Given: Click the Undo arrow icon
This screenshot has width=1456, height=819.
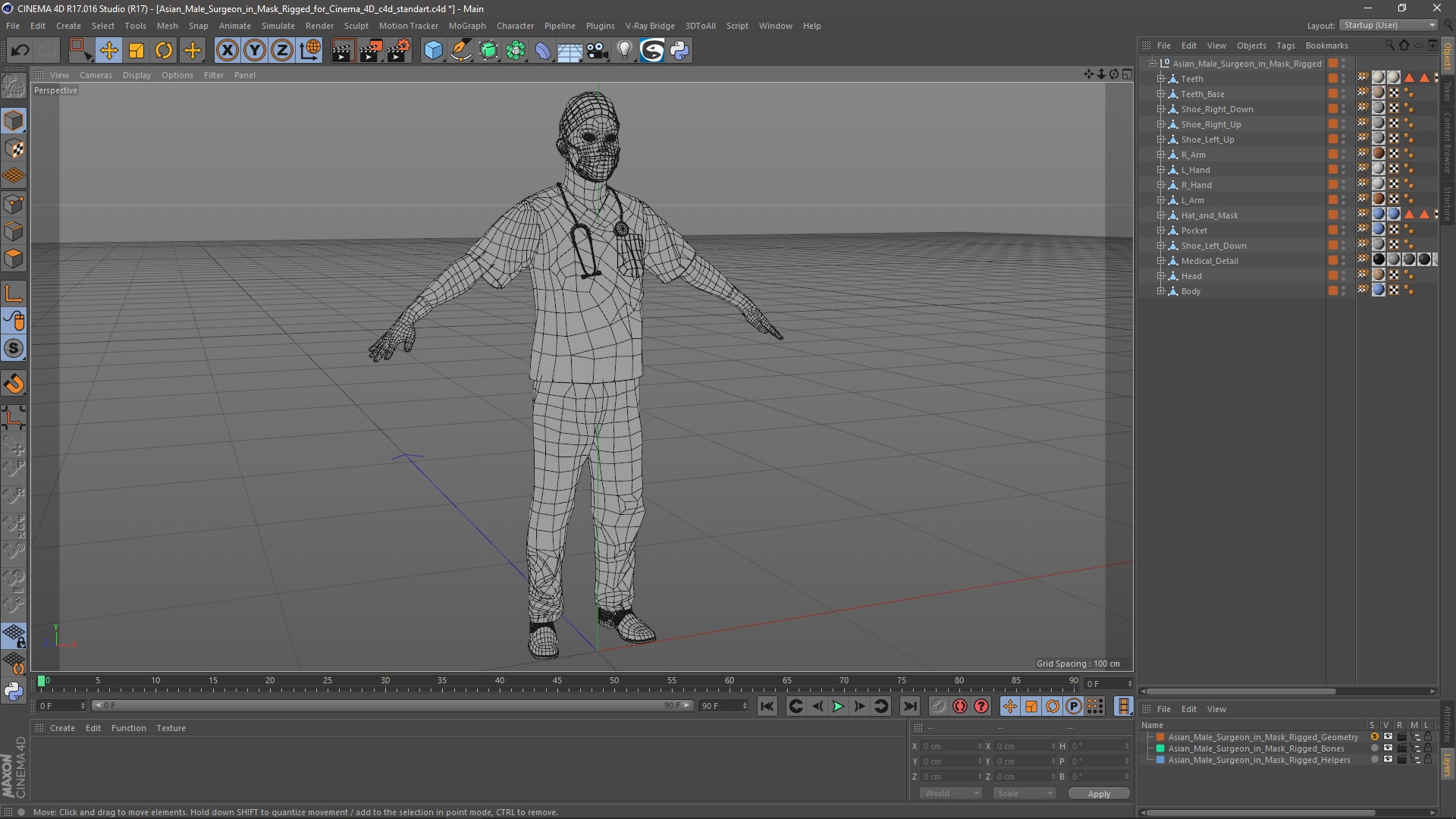Looking at the screenshot, I should pyautogui.click(x=20, y=51).
